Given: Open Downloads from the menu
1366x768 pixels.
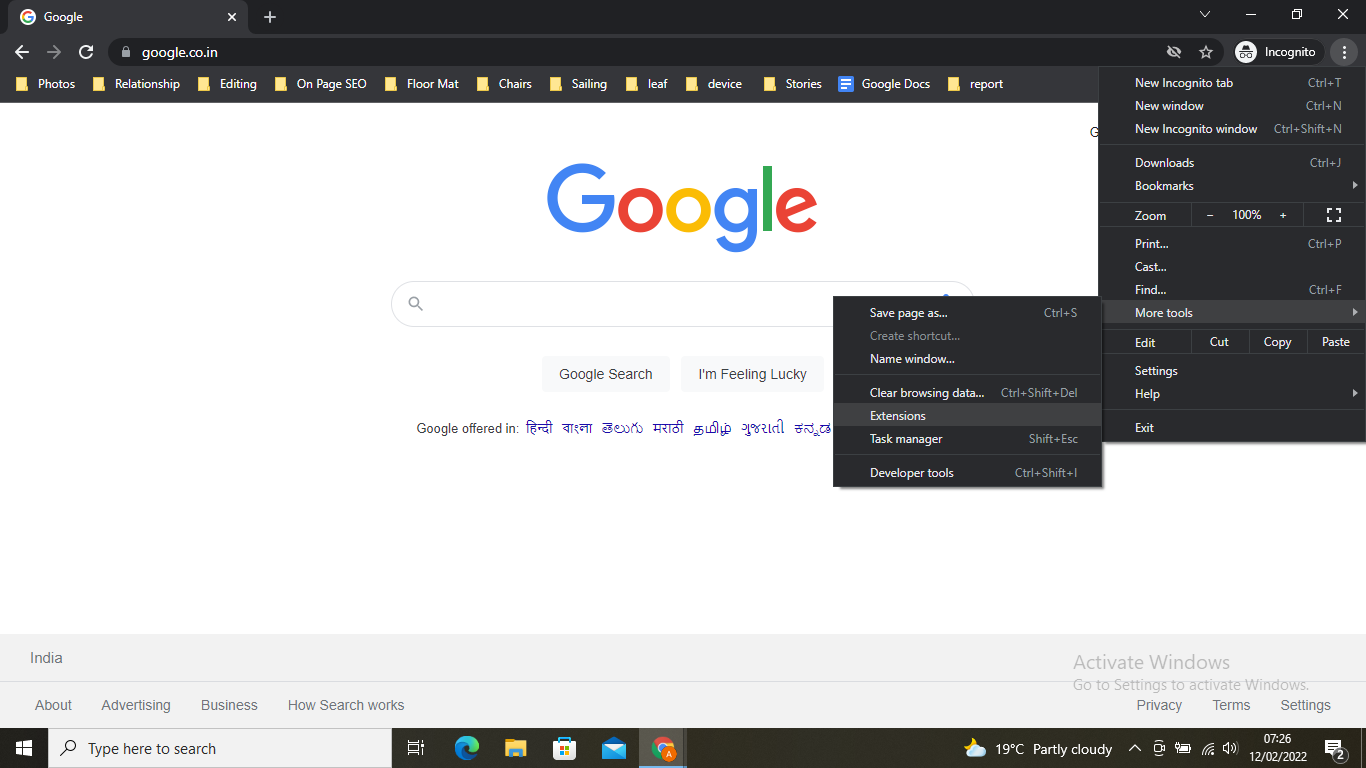Looking at the screenshot, I should point(1232,163).
